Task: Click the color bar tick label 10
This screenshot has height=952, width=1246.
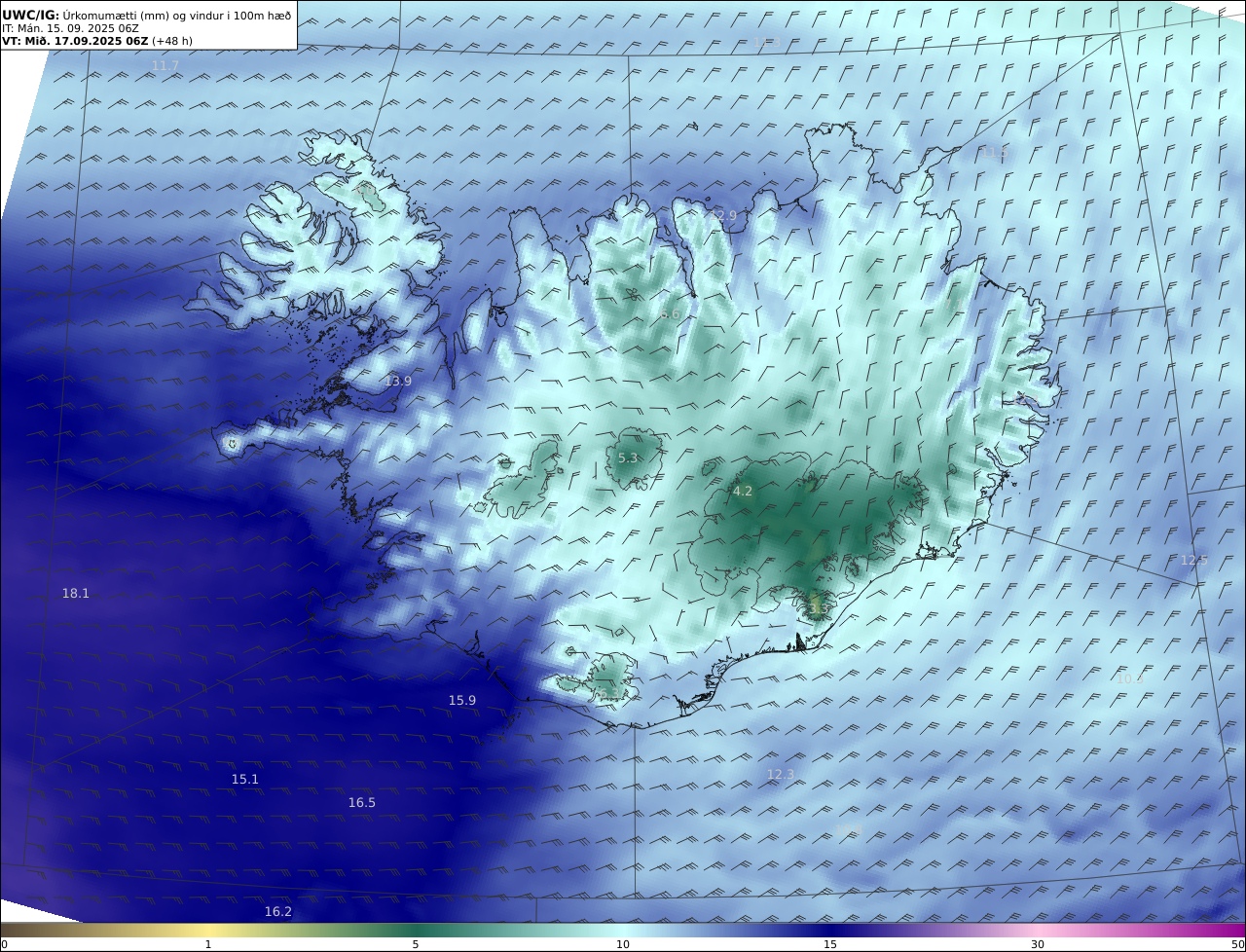Action: point(623,944)
